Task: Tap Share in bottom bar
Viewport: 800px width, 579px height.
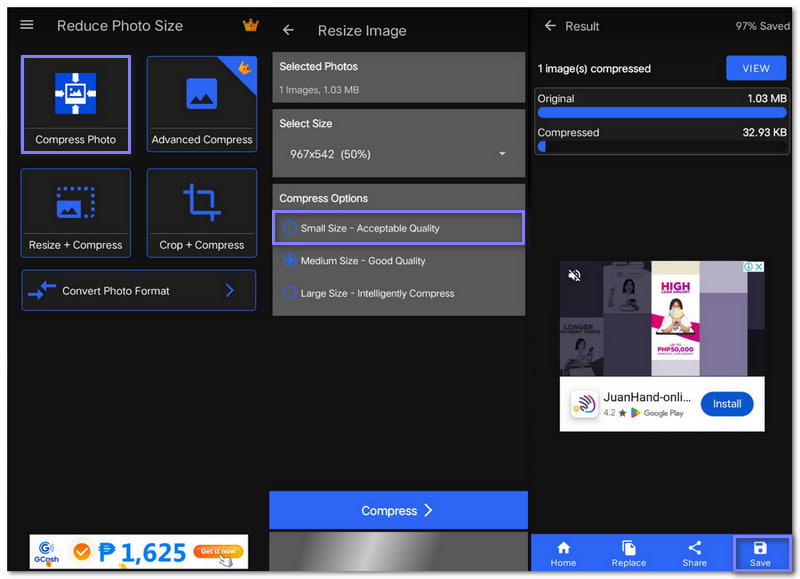Action: (694, 553)
